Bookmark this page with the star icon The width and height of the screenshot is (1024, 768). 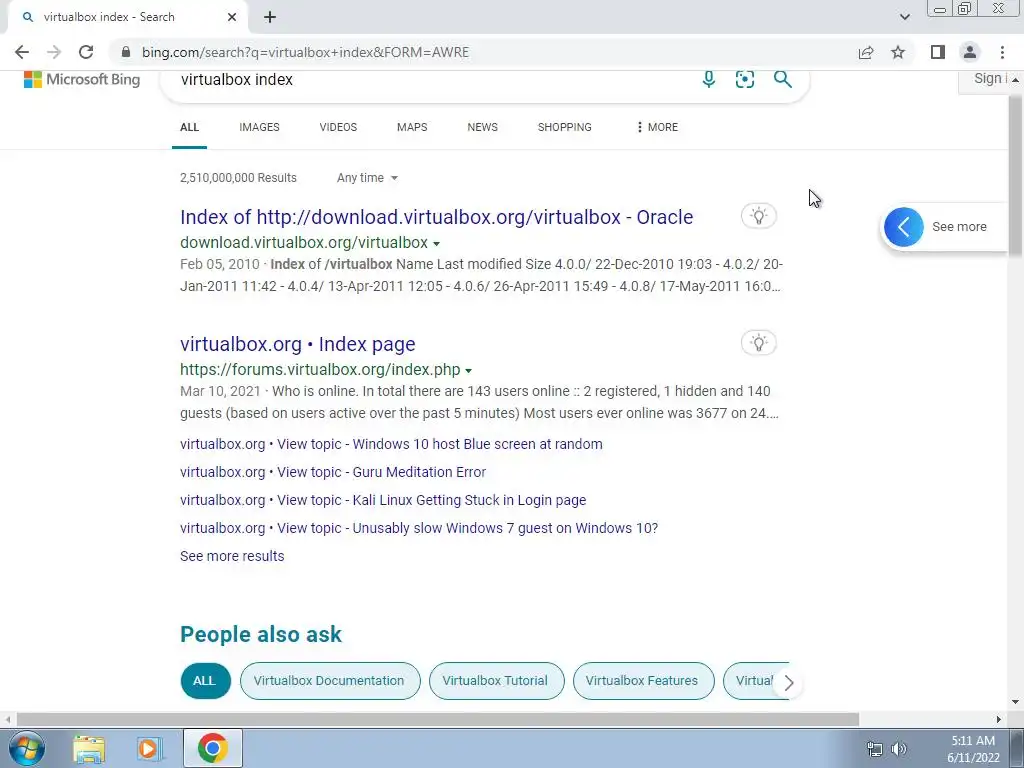[x=898, y=52]
